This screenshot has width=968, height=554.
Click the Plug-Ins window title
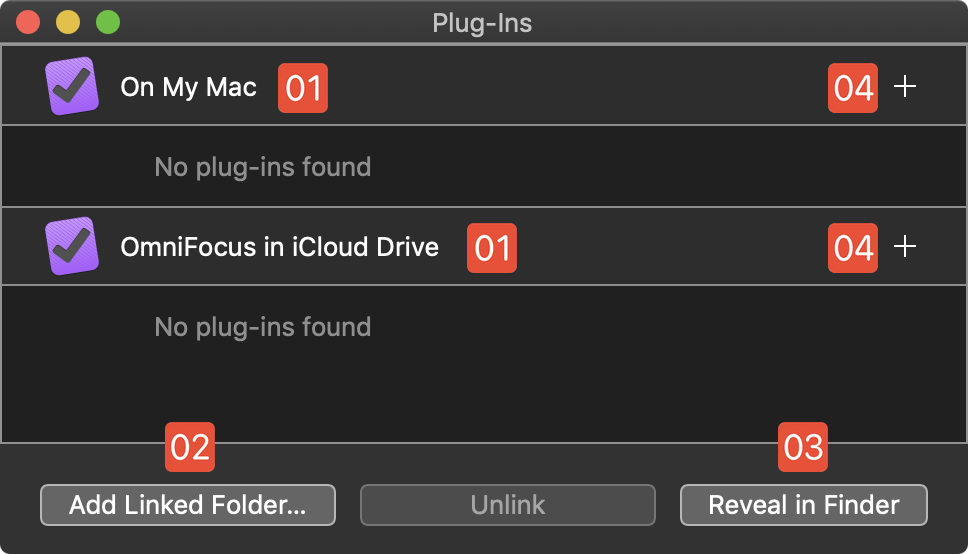tap(482, 22)
